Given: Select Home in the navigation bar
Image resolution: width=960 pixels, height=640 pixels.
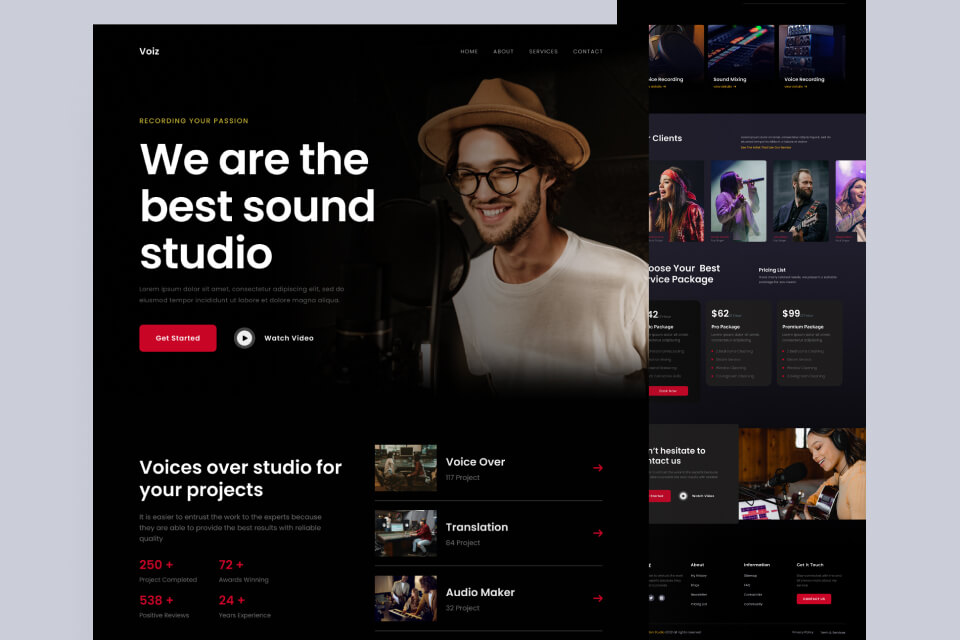Looking at the screenshot, I should pyautogui.click(x=467, y=51).
